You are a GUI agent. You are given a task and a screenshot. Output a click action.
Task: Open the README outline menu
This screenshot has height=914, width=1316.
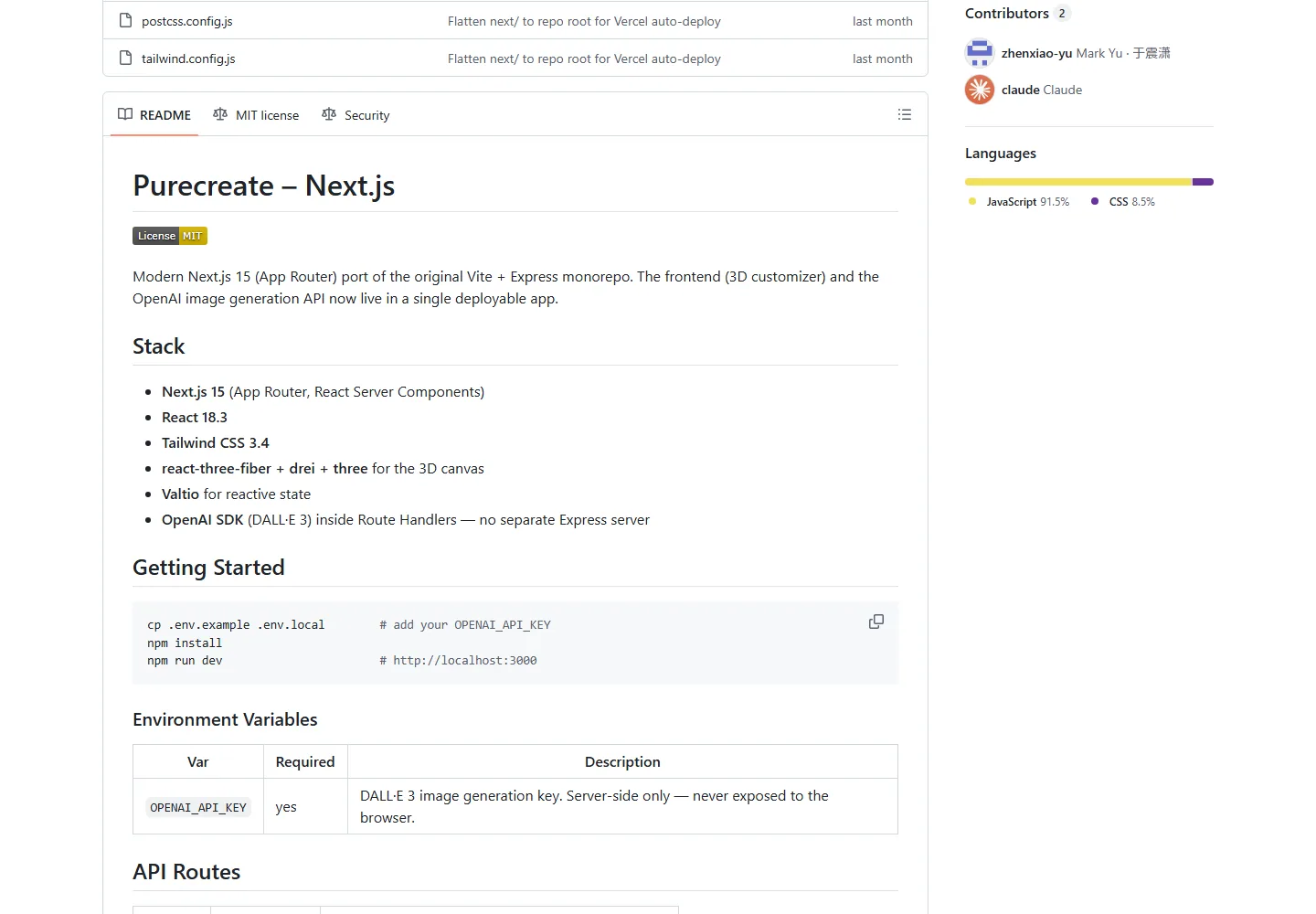click(905, 114)
